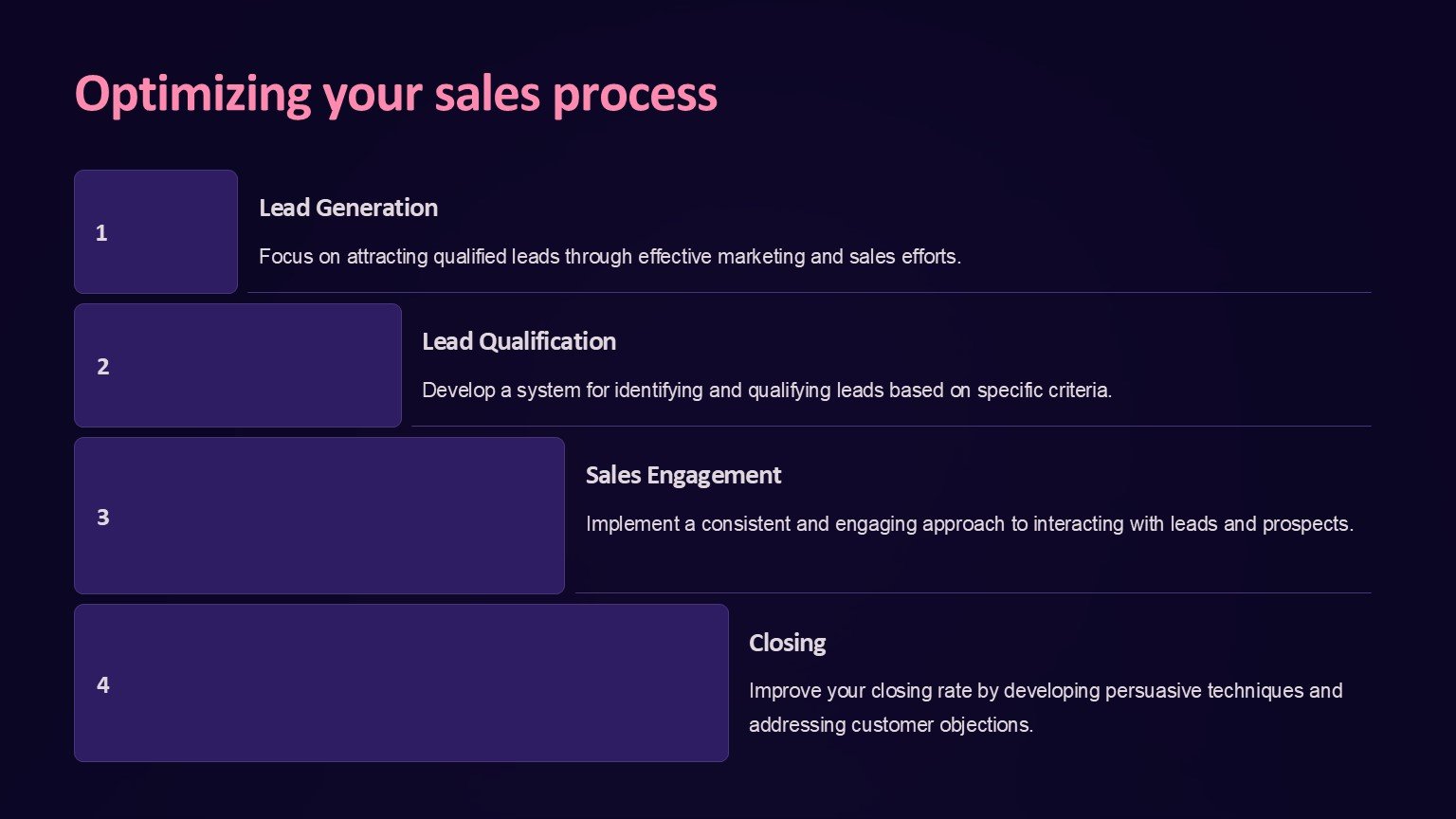
Task: Click the 'Focus on attracting qualified leads' description
Action: pyautogui.click(x=610, y=256)
